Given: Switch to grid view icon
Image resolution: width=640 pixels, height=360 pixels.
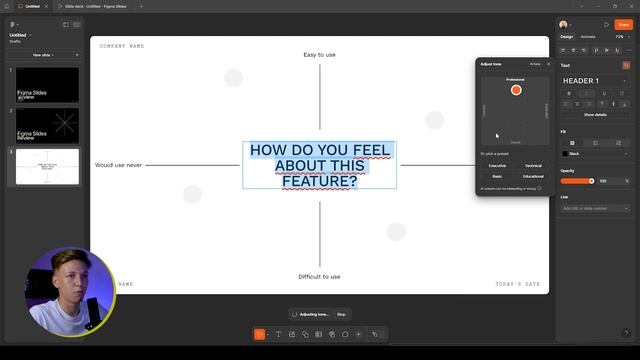Looking at the screenshot, I should click(x=76, y=24).
